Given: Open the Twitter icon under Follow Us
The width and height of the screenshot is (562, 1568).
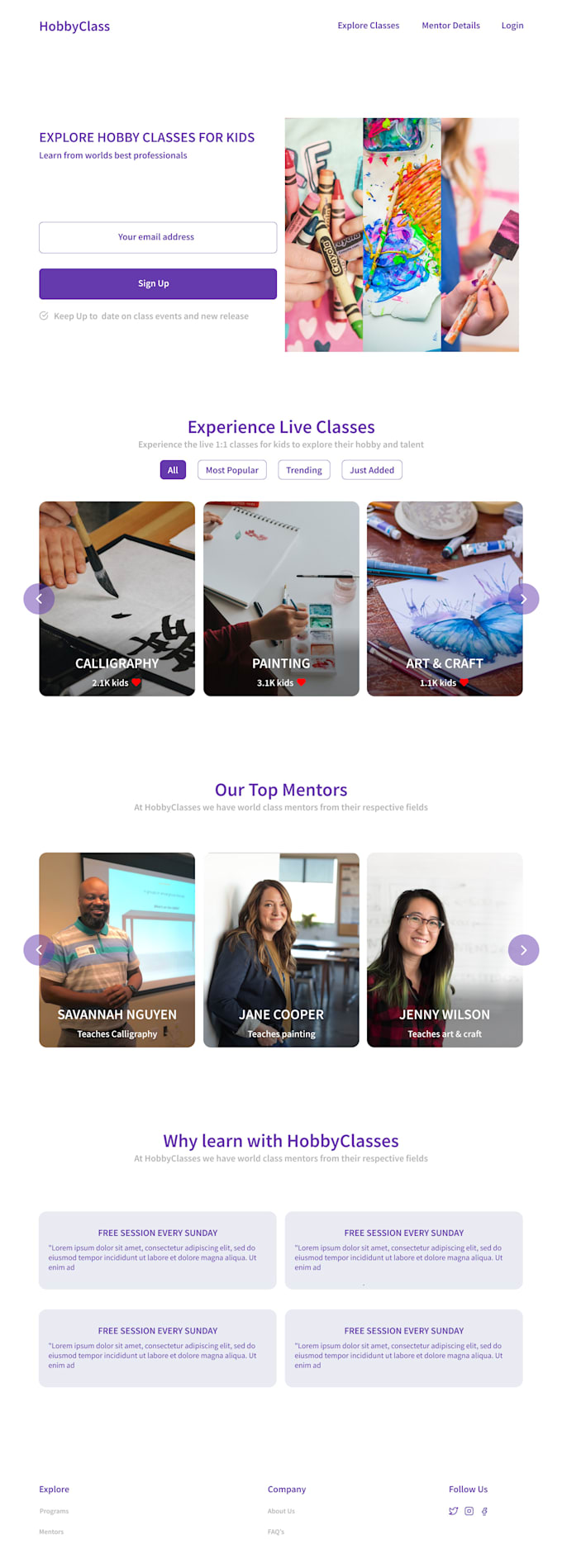Looking at the screenshot, I should point(453,1511).
